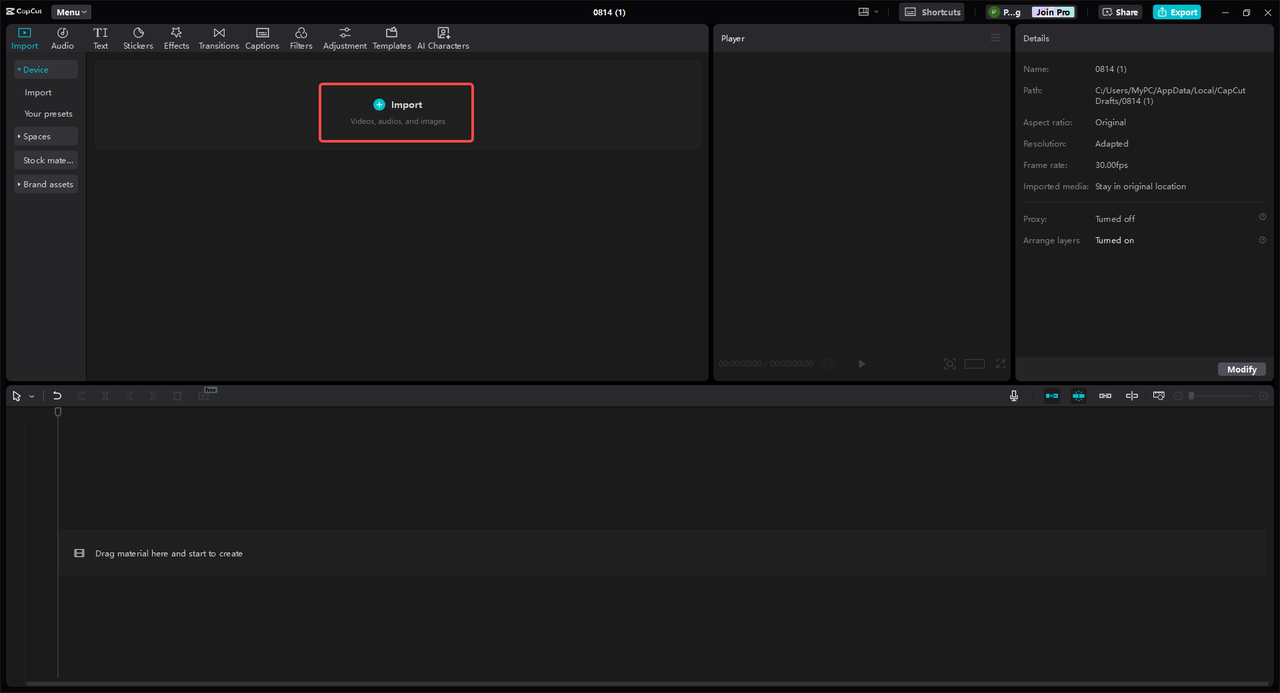Click the player fullscreen icon
1280x693 pixels.
coord(1000,364)
